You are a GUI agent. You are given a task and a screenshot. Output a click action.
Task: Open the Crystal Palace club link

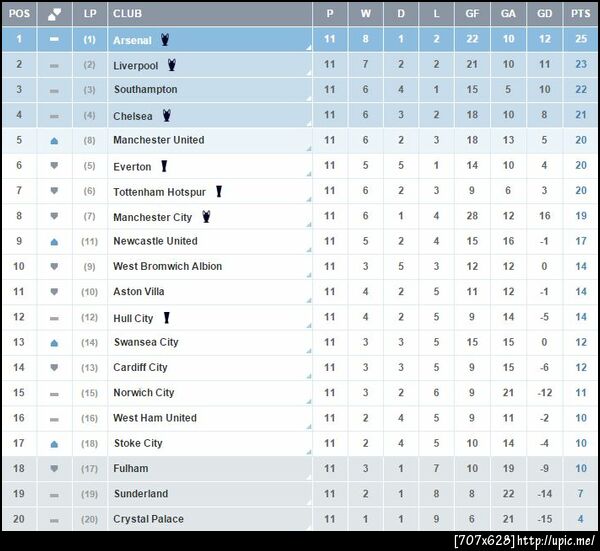coord(148,519)
